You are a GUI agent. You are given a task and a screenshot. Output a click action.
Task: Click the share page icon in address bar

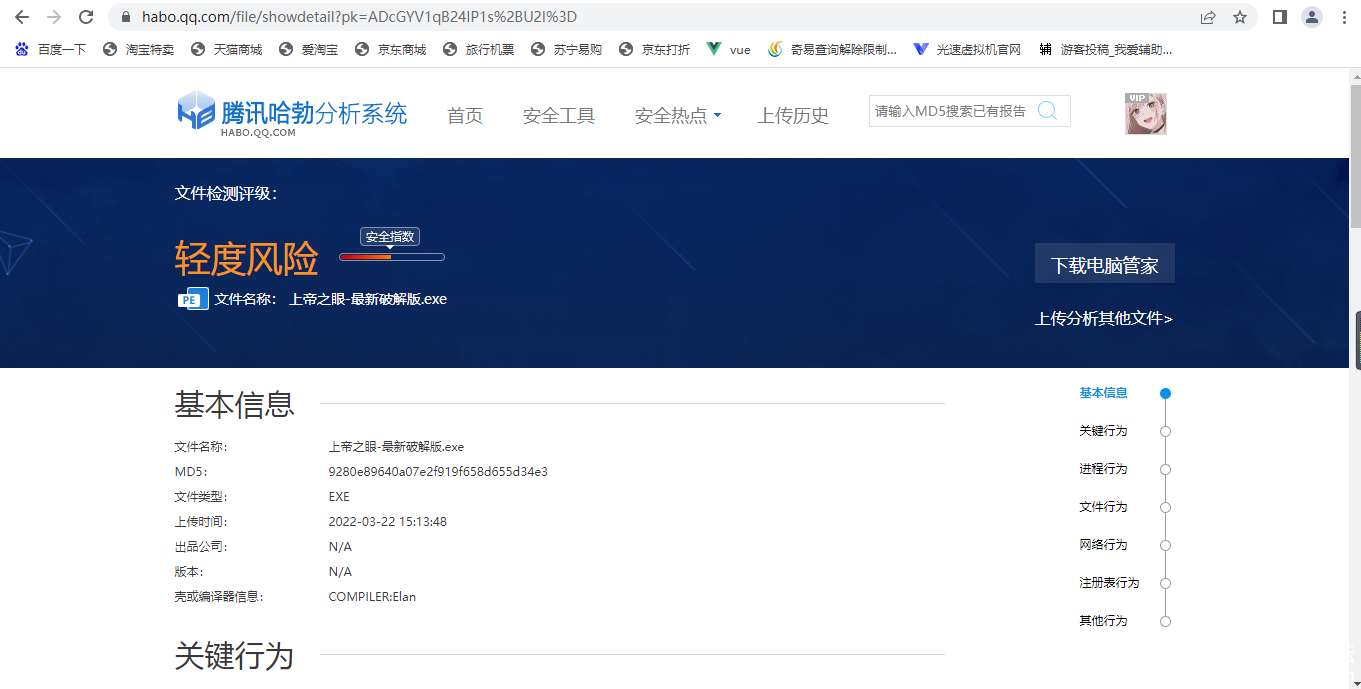coord(1208,17)
